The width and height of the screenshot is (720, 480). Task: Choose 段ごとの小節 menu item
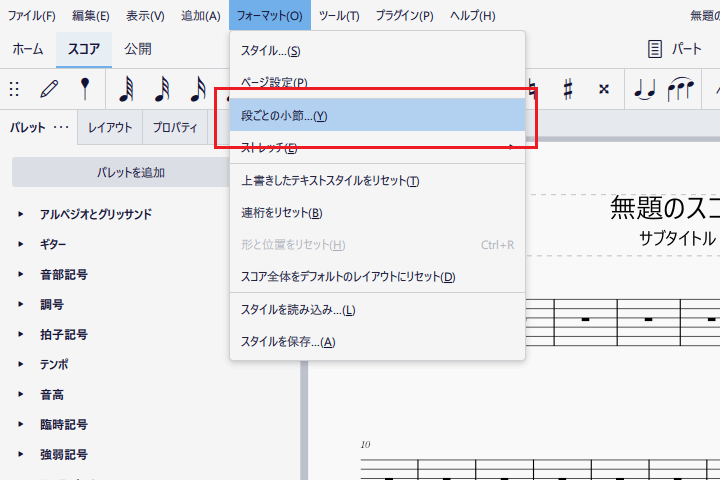(x=284, y=116)
